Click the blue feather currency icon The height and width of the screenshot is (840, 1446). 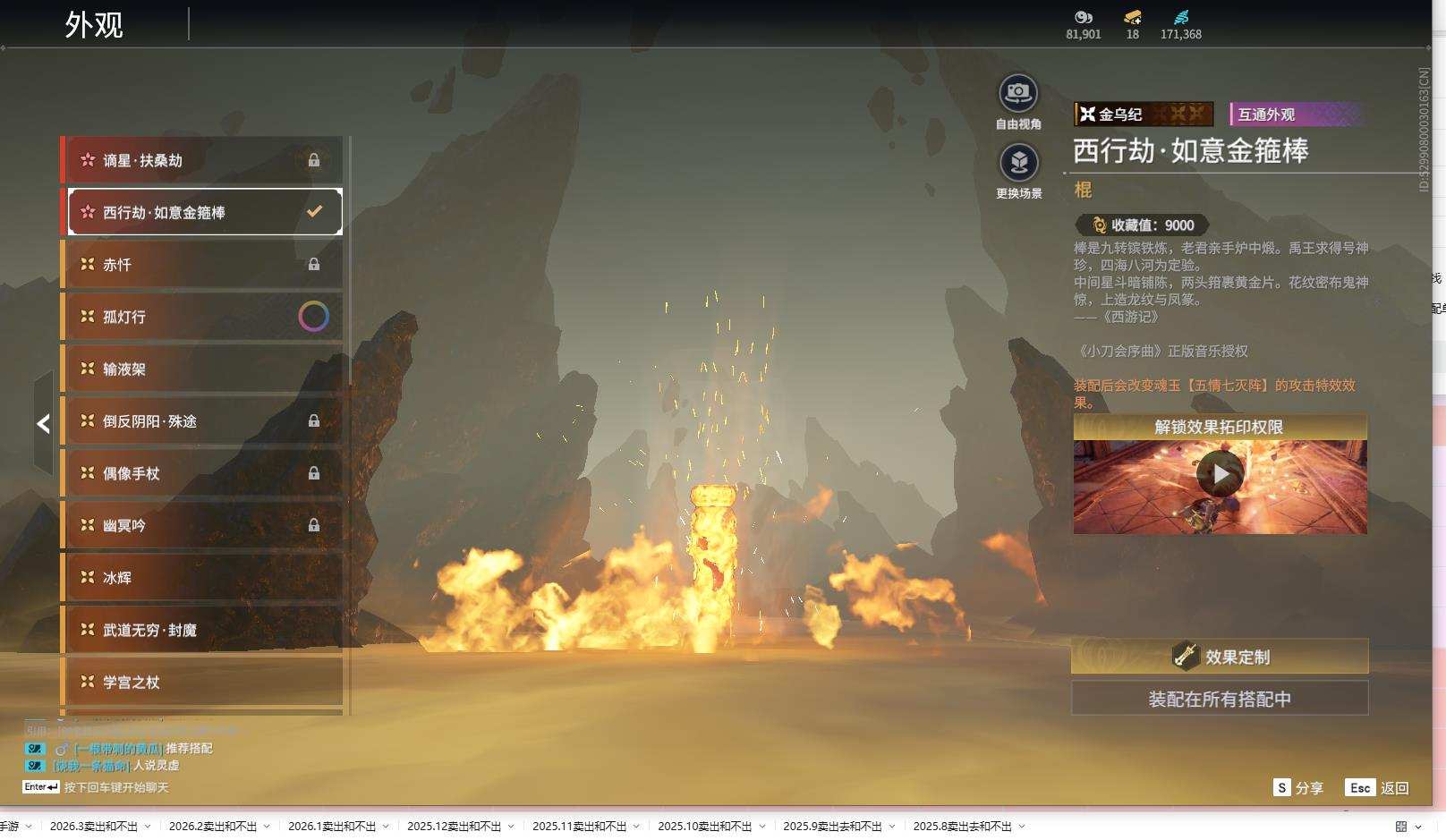click(1181, 17)
